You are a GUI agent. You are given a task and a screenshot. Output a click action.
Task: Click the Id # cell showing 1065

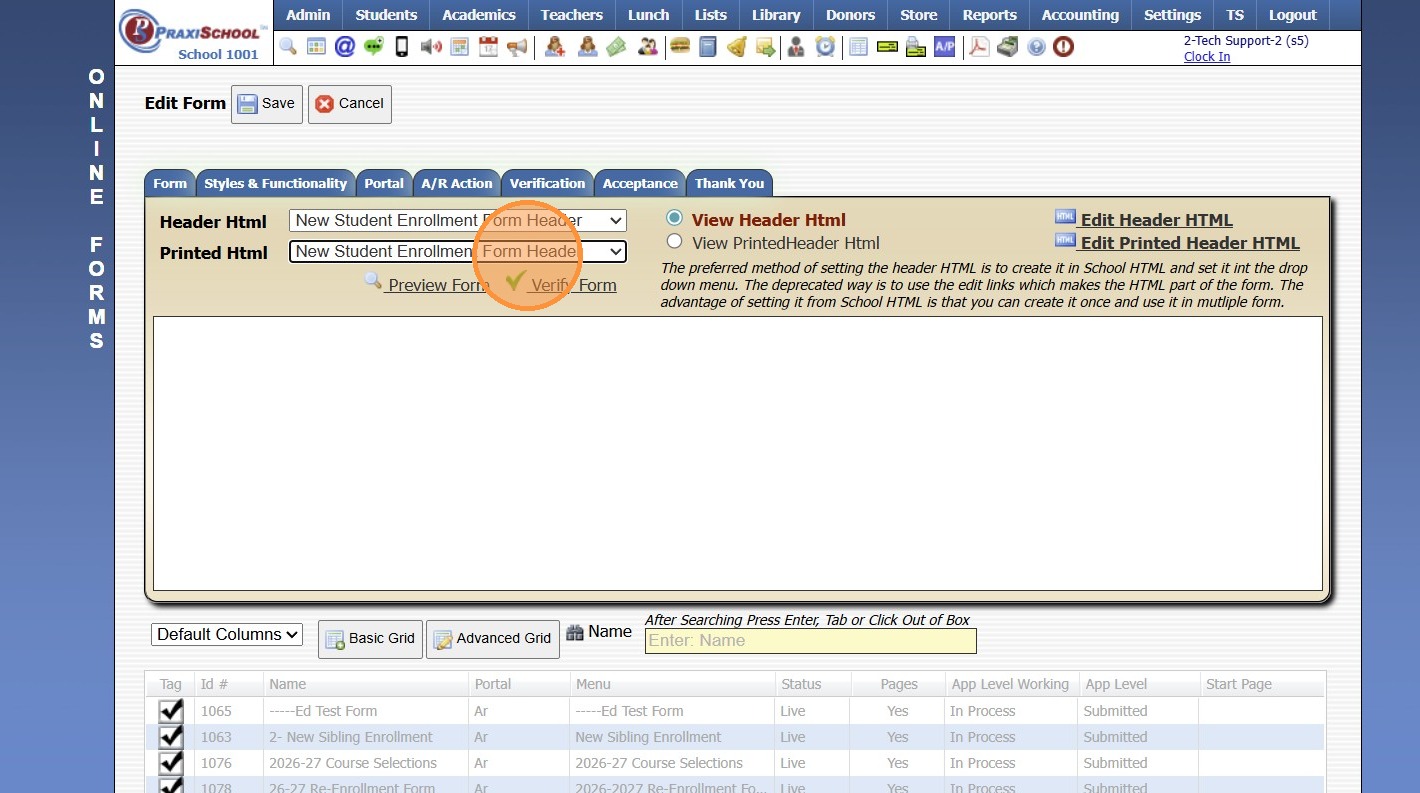coord(216,711)
